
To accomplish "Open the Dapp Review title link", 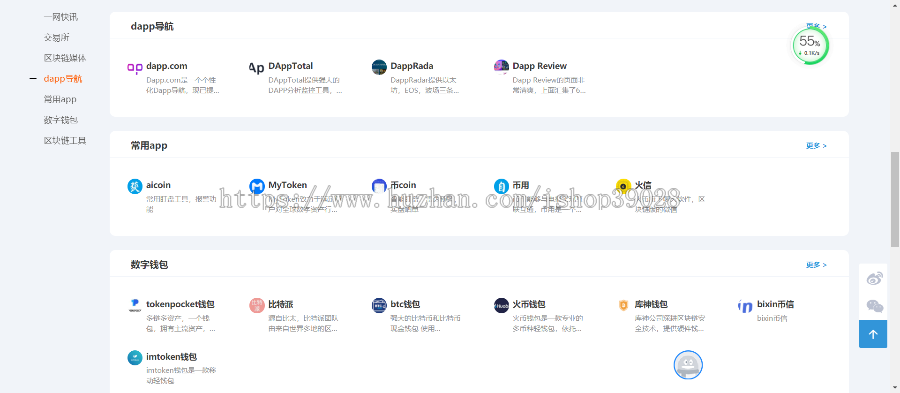I will (540, 66).
